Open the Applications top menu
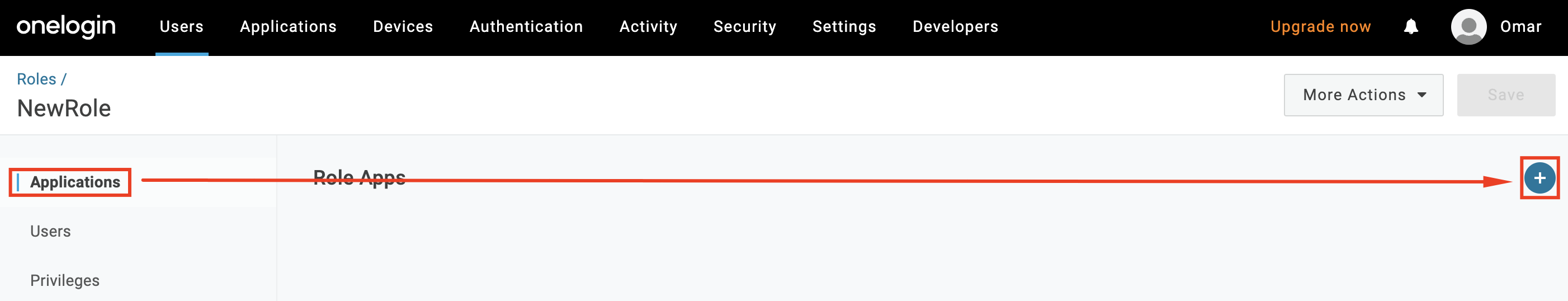 pyautogui.click(x=288, y=27)
